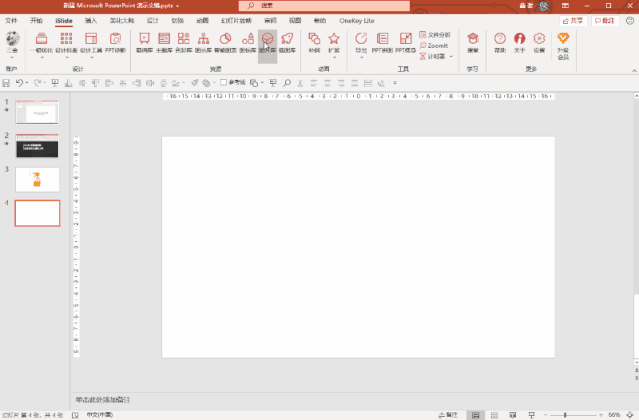
Task: Open the 文件分析 file analysis tool
Action: [435, 35]
